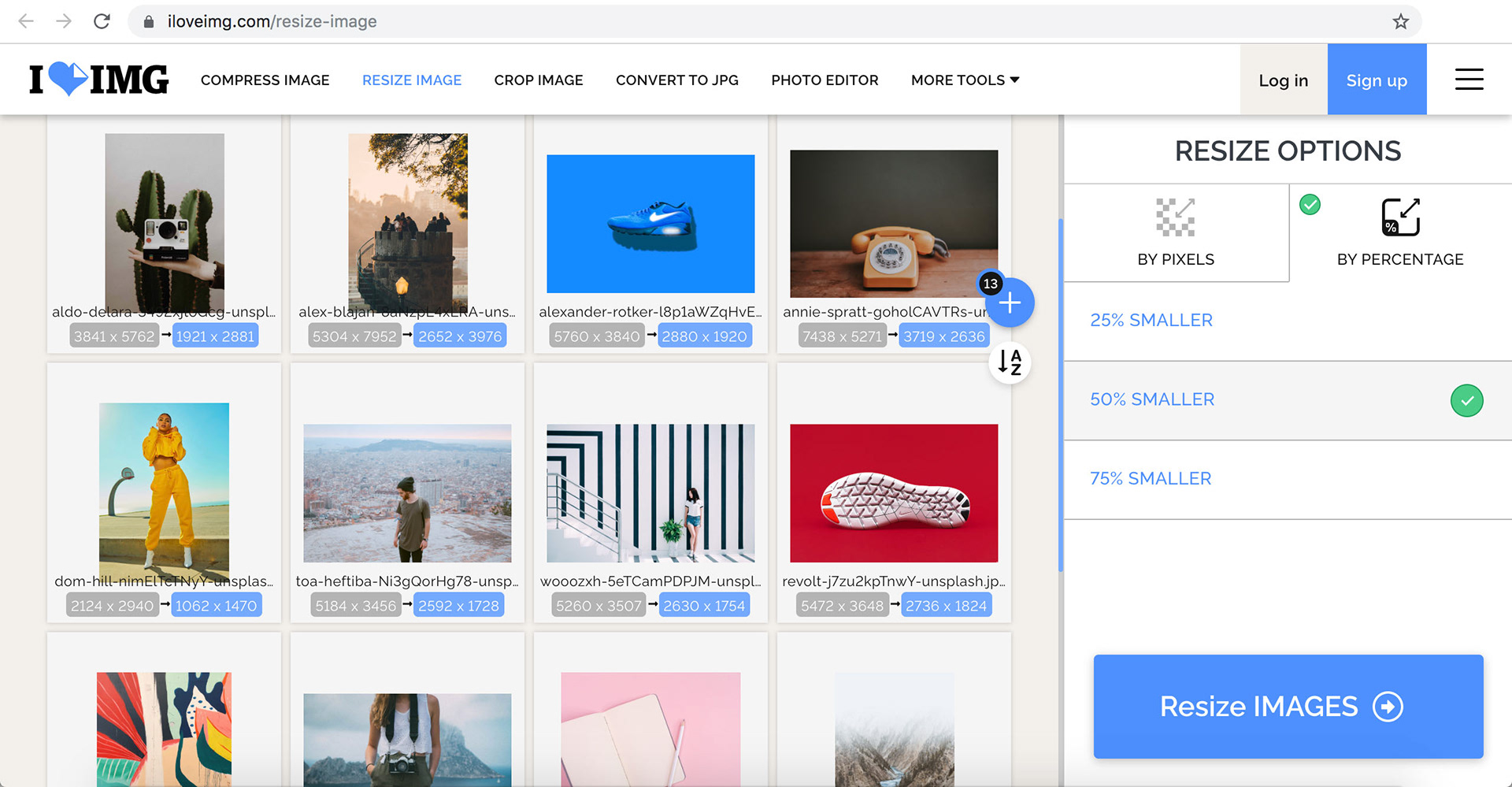This screenshot has width=1512, height=787.
Task: Click the Sign up button
Action: 1377,80
